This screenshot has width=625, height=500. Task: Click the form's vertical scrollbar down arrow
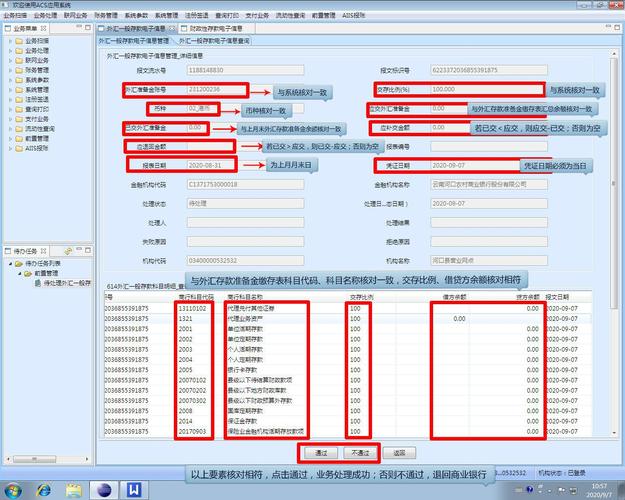point(615,433)
